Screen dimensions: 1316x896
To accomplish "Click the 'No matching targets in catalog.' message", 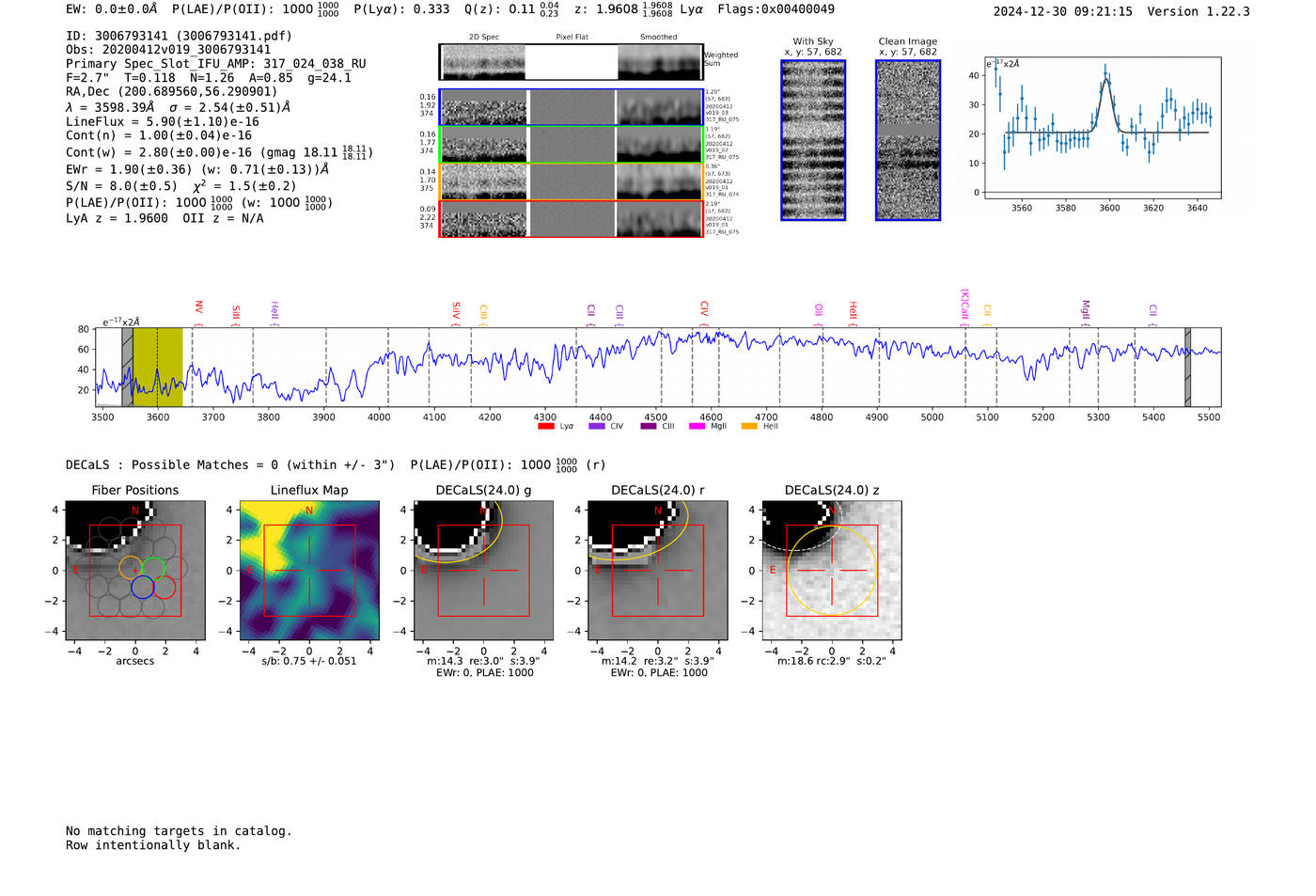I will (x=179, y=831).
